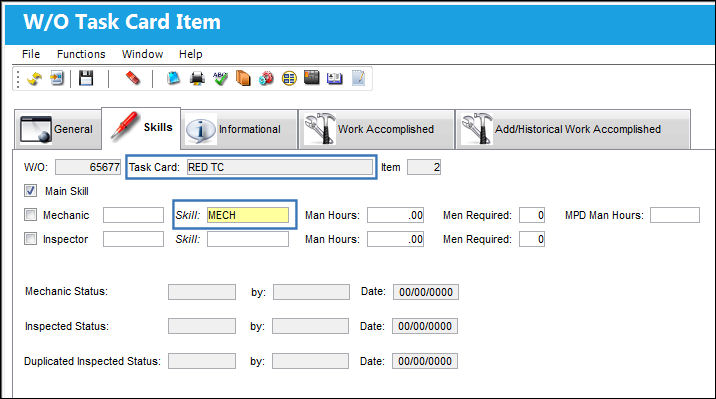Click the dark panel board icon
The height and width of the screenshot is (399, 716).
pyautogui.click(x=312, y=78)
